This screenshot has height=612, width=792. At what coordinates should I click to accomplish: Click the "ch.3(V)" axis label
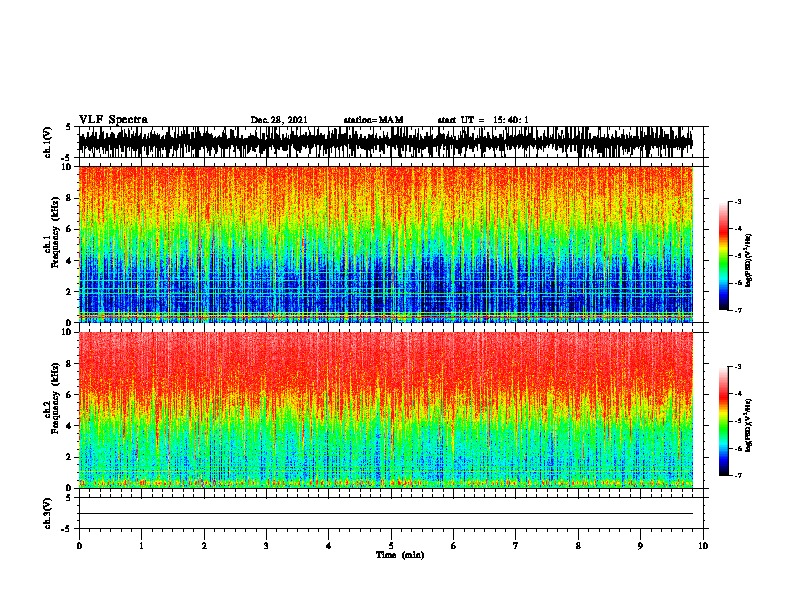coord(48,513)
